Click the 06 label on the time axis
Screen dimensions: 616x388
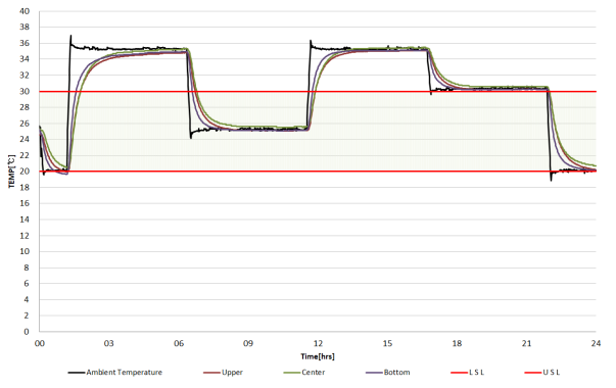point(179,344)
